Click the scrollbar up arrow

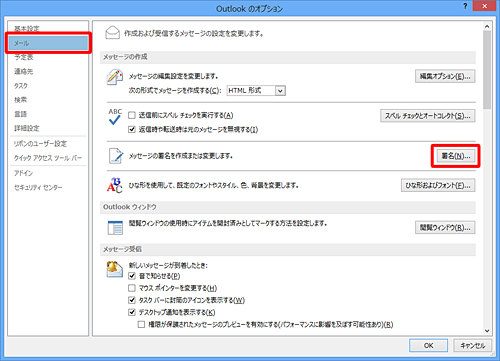487,26
